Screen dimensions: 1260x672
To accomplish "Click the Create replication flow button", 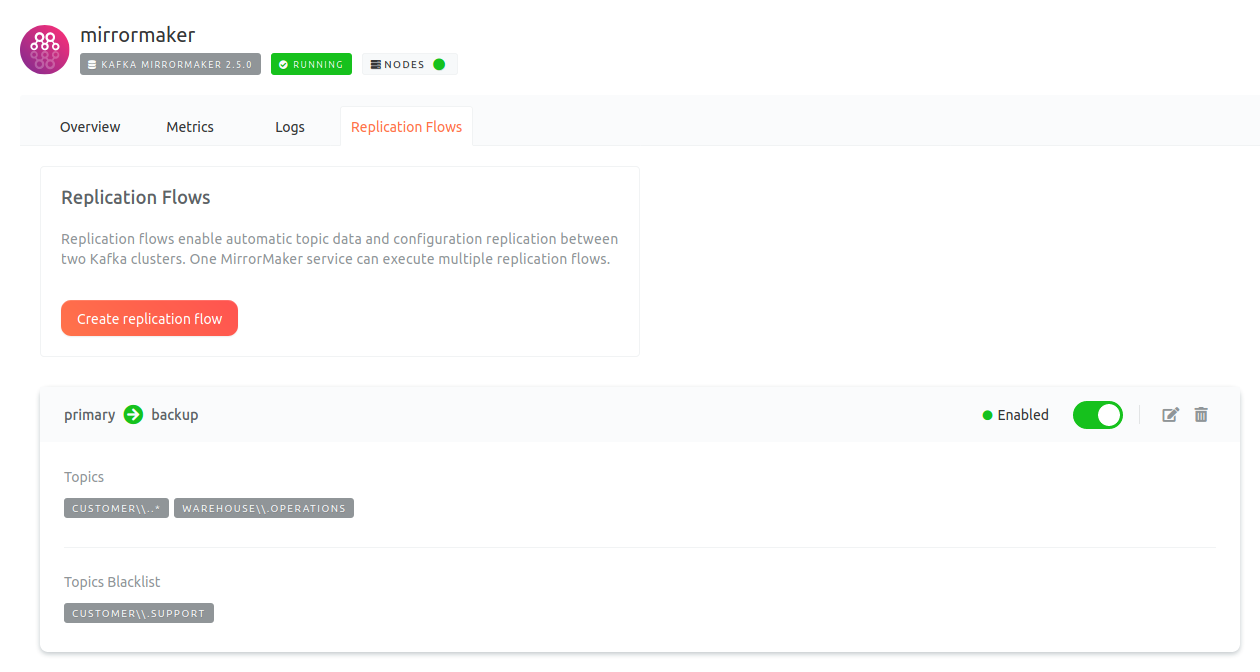I will coord(149,318).
